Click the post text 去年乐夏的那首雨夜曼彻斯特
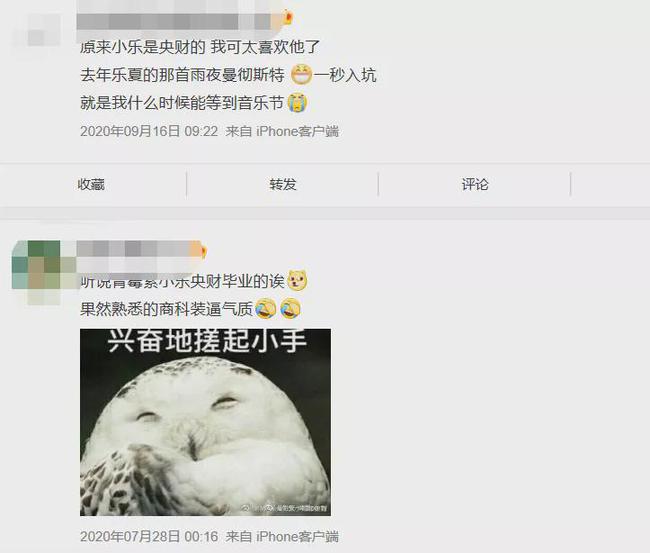650x553 pixels. (182, 75)
